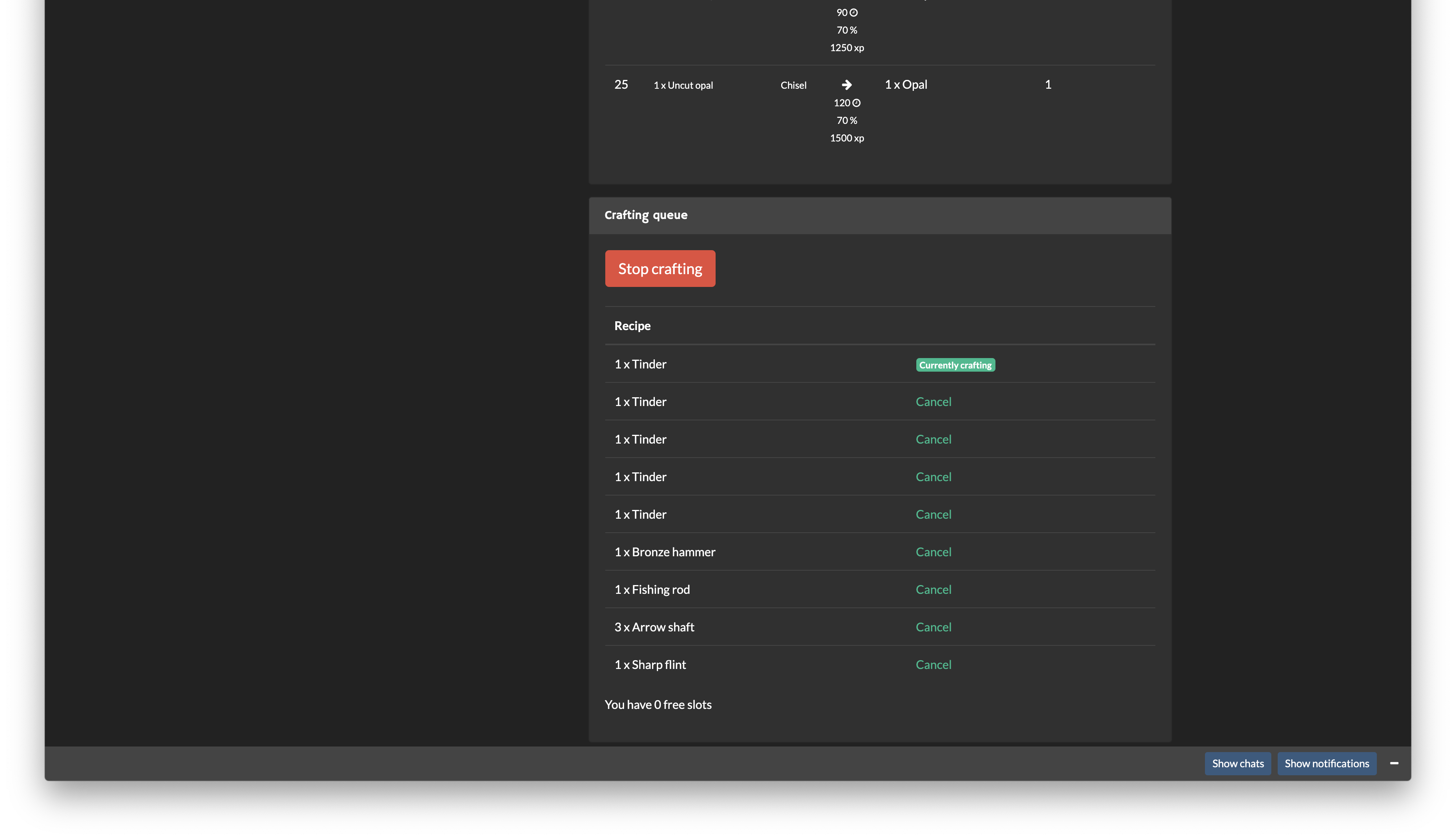Cancel the third queued Tinder craft
The width and height of the screenshot is (1456, 840).
933,439
